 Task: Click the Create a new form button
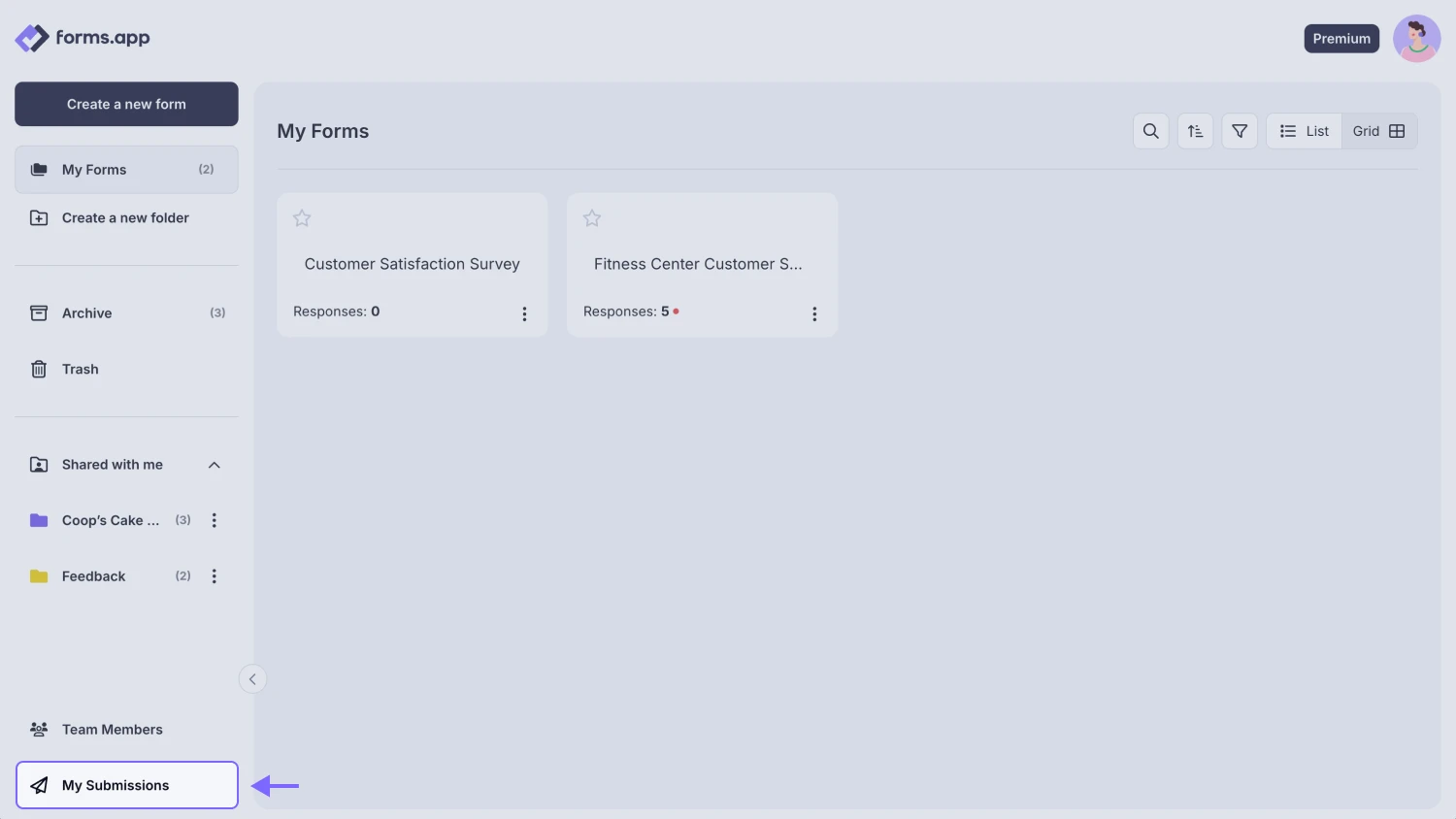[126, 104]
